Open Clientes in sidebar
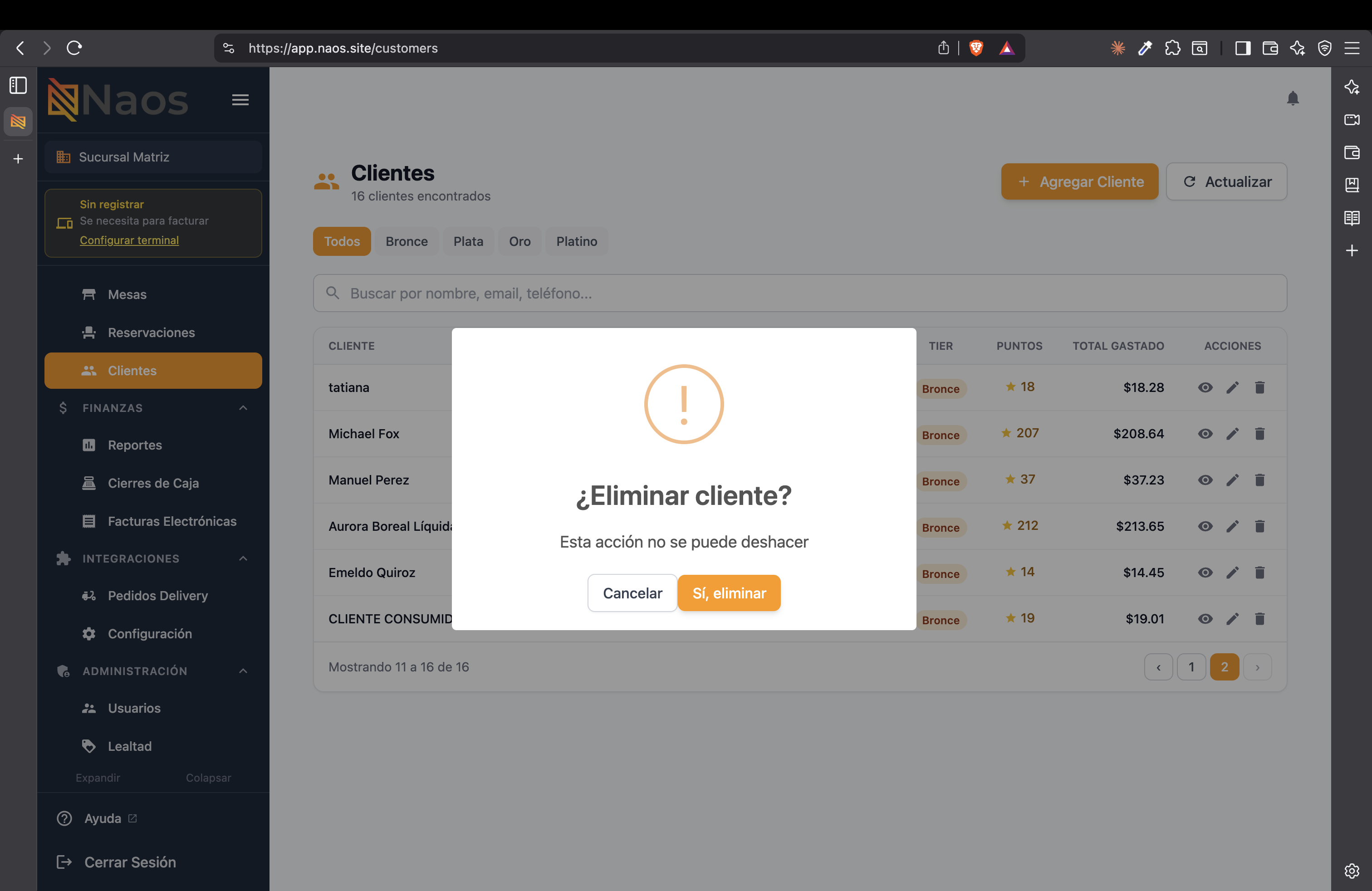1372x891 pixels. point(153,371)
